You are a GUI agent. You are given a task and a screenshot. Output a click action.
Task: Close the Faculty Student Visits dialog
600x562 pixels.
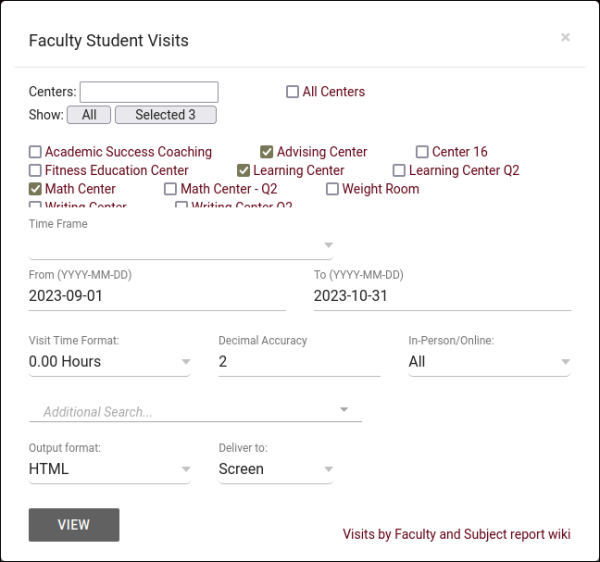coord(565,38)
